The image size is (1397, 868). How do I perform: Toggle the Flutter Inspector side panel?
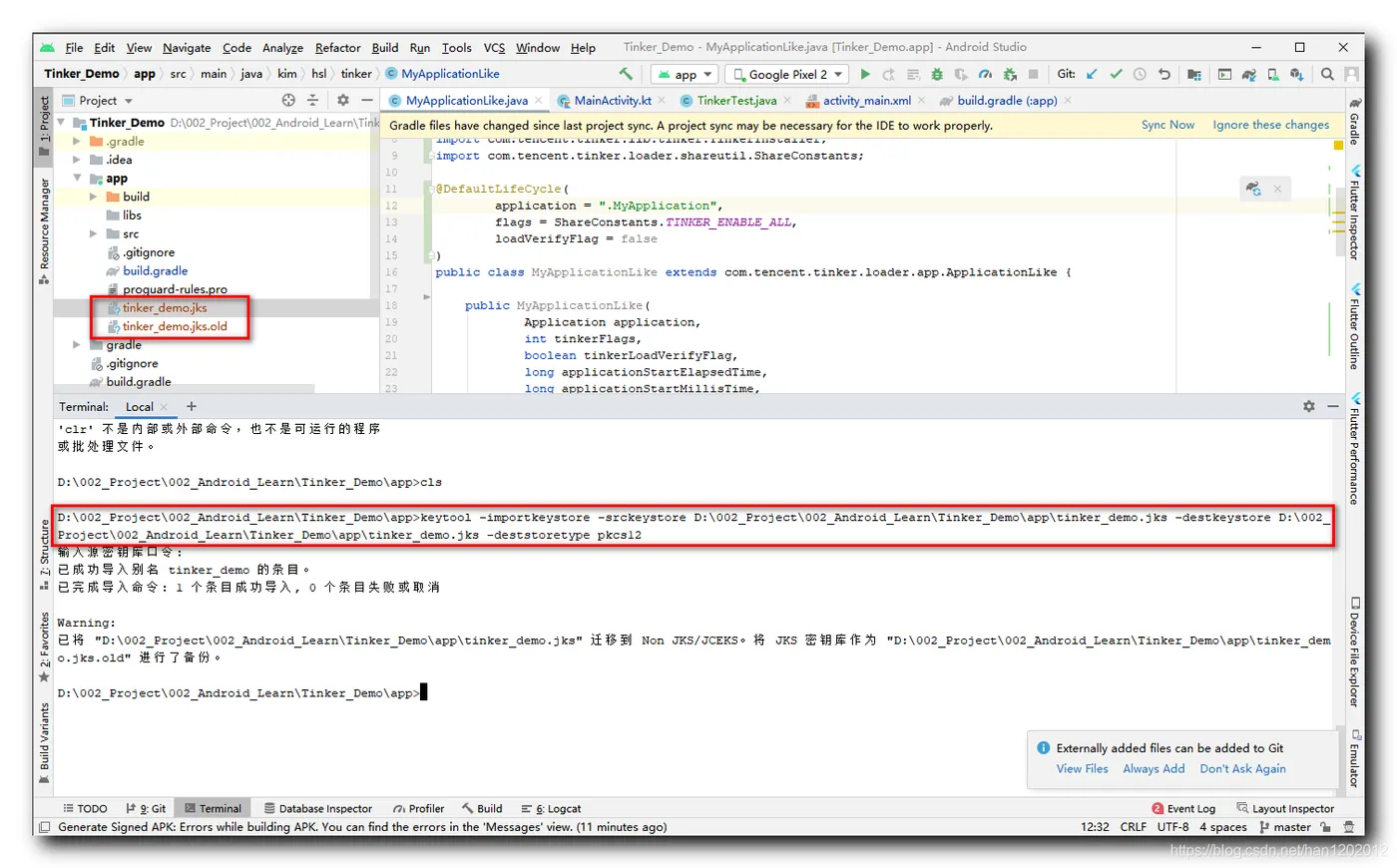coord(1354,213)
